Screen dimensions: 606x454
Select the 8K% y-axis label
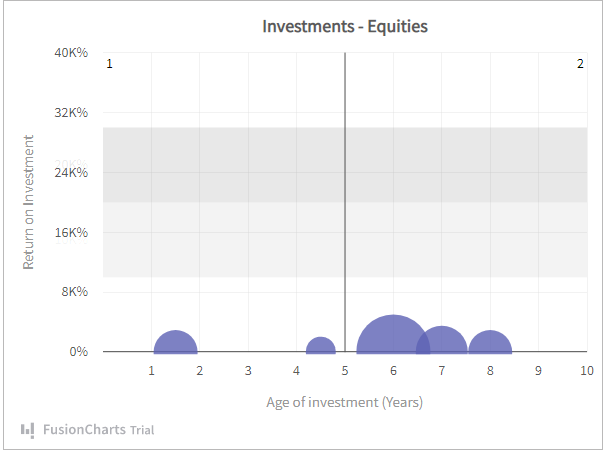(x=74, y=292)
